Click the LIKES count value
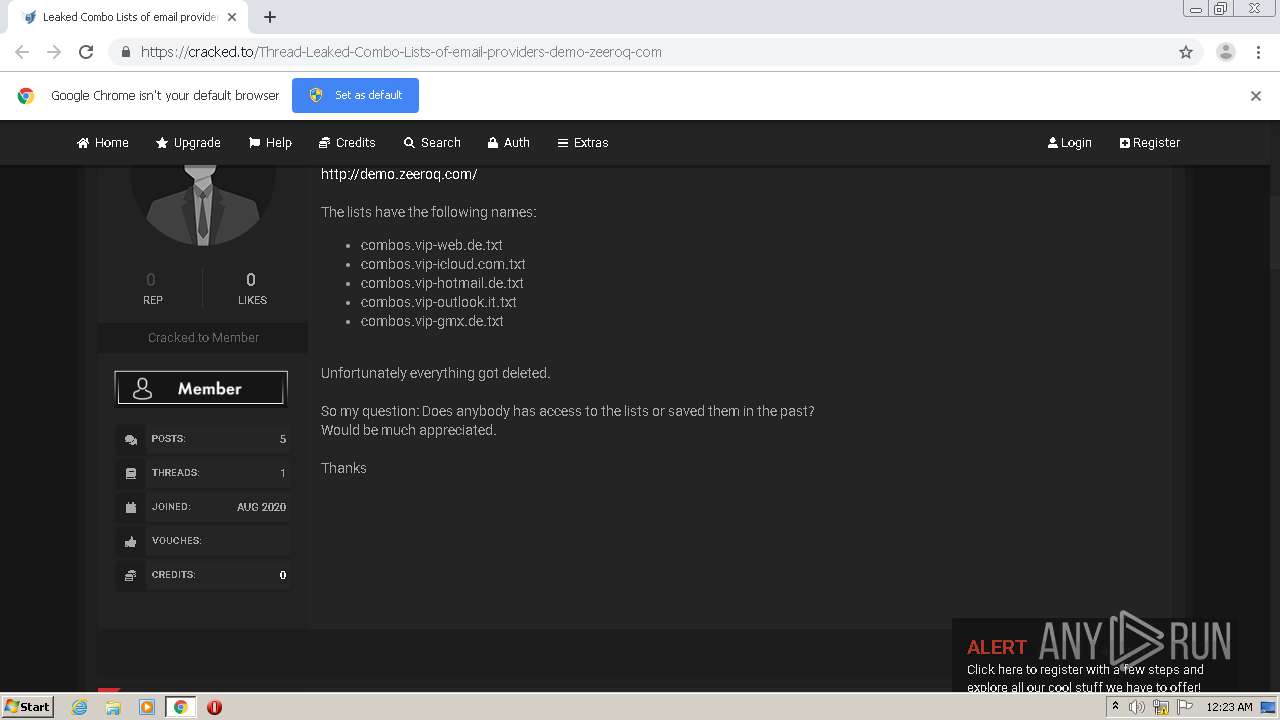Image resolution: width=1280 pixels, height=720 pixels. (x=251, y=280)
